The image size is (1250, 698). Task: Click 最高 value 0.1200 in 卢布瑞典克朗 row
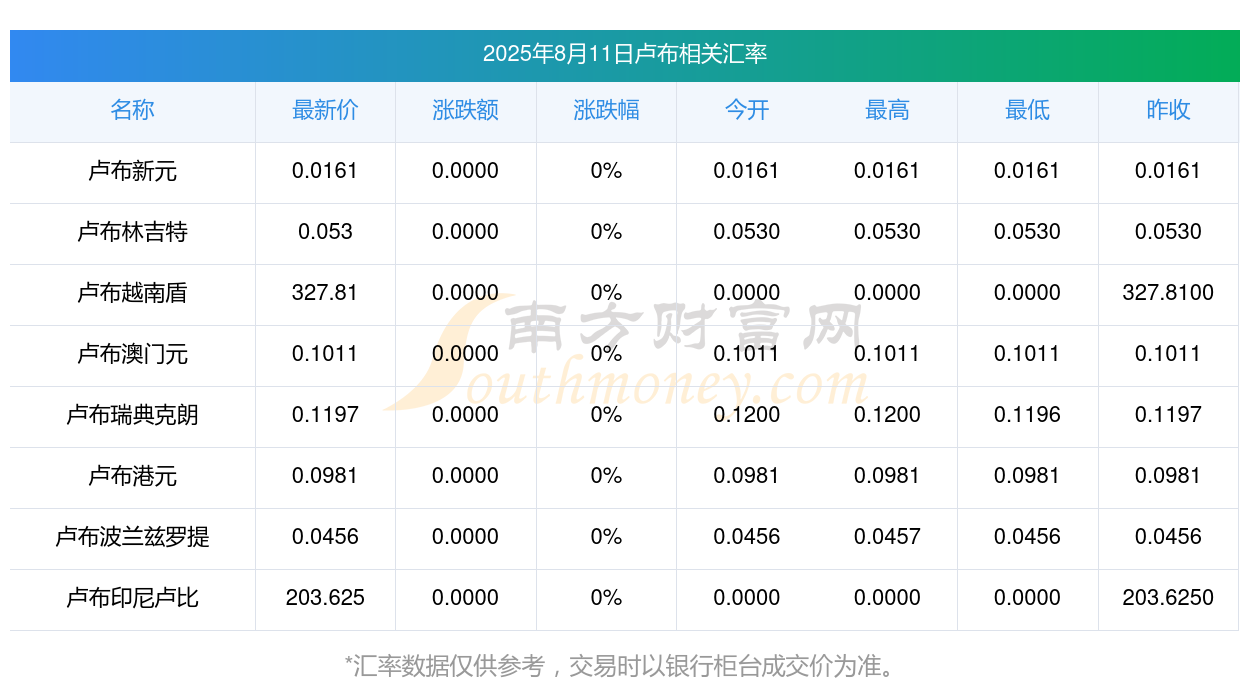point(887,415)
